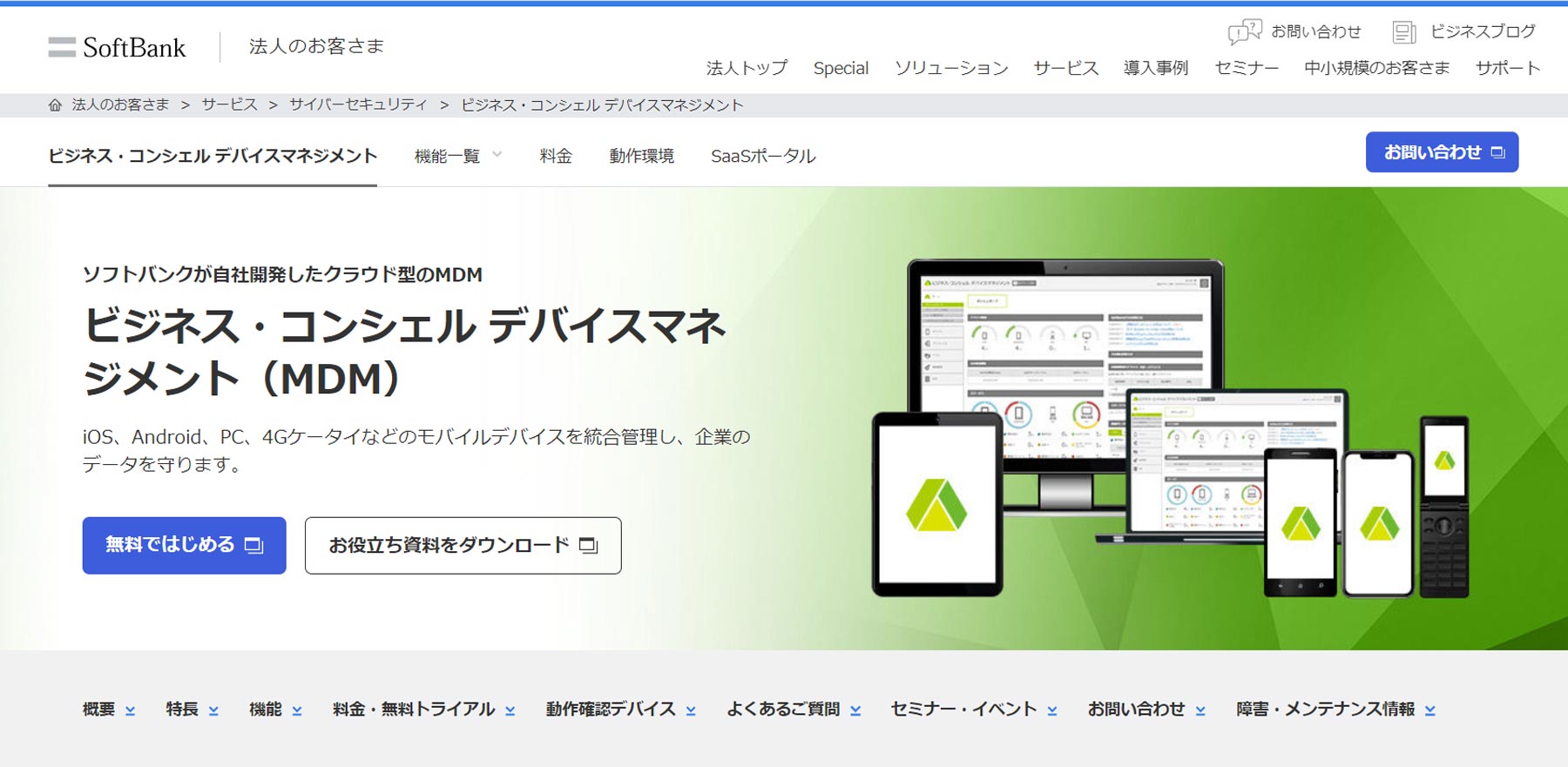Jump to 動作確認デバイス section anchor
The image size is (1568, 767).
click(x=621, y=710)
